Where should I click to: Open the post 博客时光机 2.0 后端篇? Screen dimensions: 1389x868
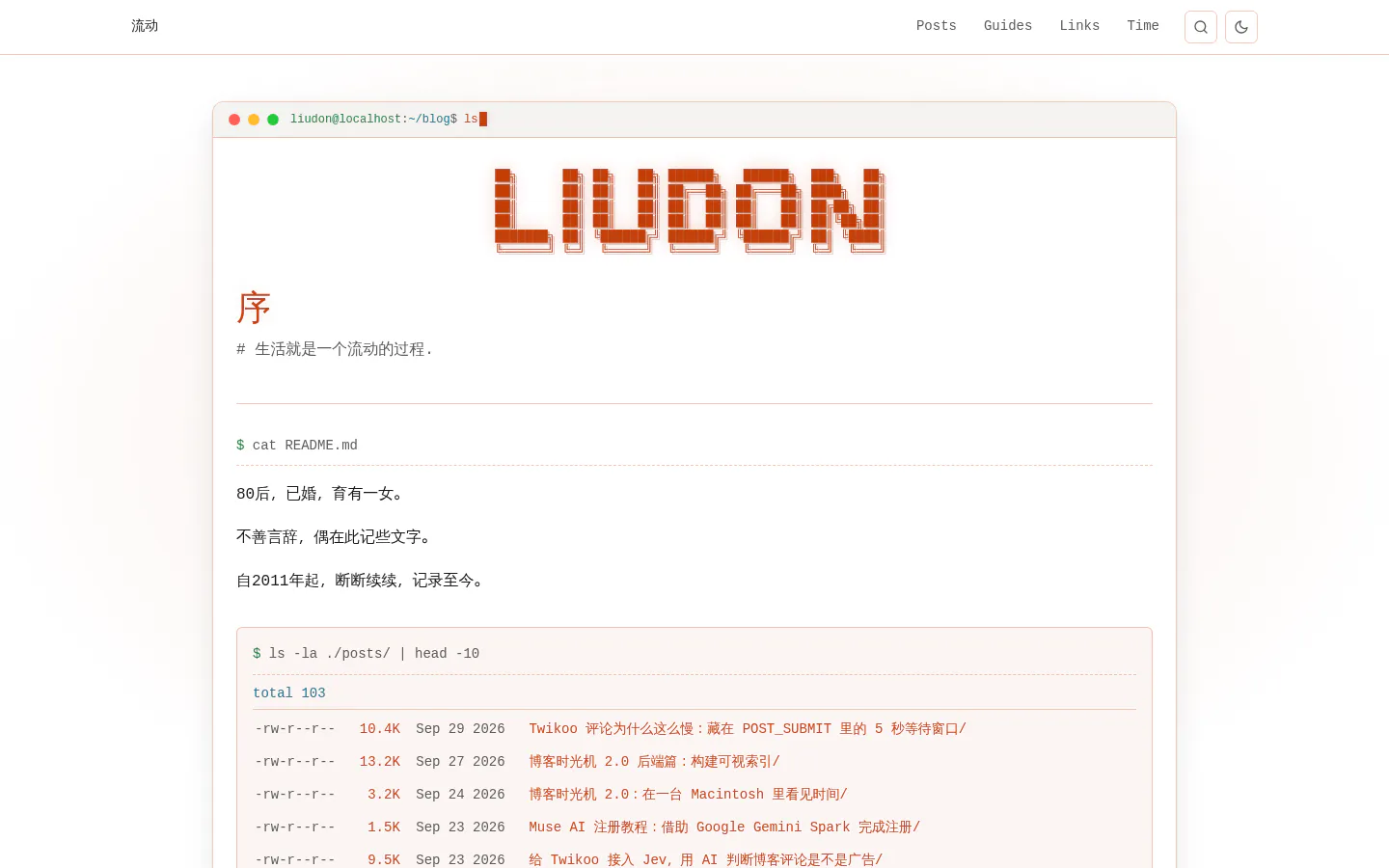click(654, 762)
